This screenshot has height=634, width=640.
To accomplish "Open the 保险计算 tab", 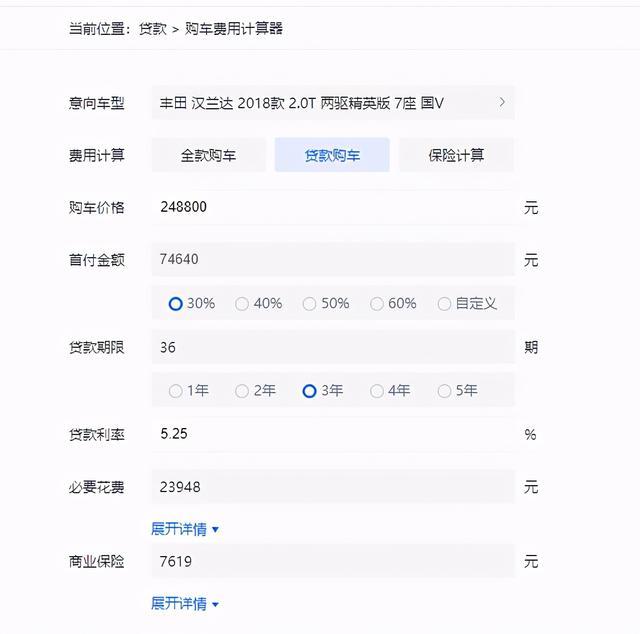I will pos(456,155).
